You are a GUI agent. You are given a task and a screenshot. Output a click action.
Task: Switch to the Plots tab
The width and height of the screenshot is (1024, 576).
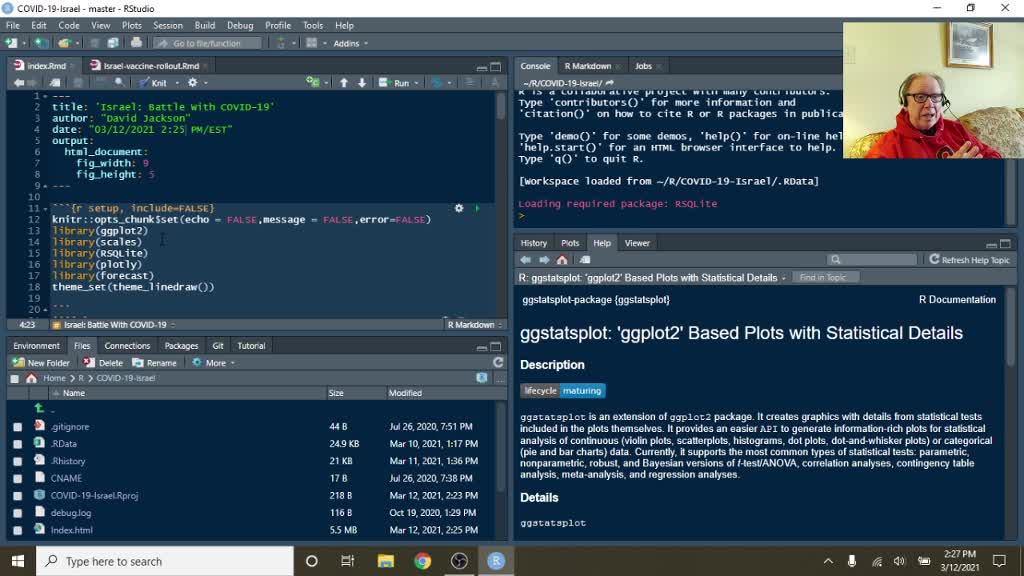click(569, 243)
